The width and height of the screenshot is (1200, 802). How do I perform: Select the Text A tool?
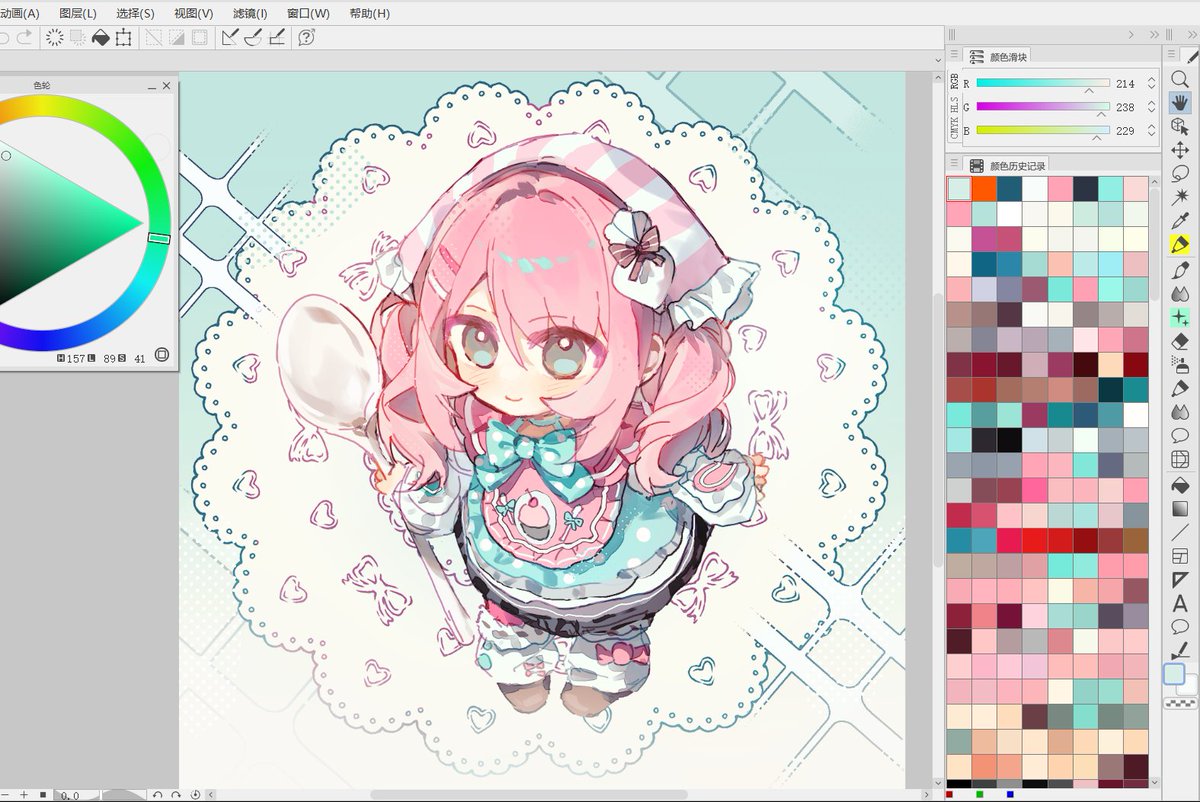1180,603
